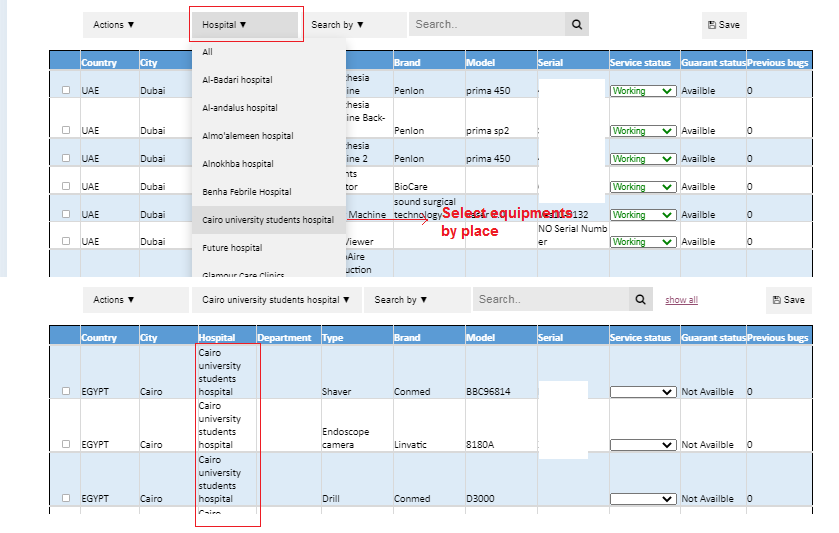Tick the checkbox for the Drill row
The width and height of the screenshot is (839, 533).
click(66, 498)
